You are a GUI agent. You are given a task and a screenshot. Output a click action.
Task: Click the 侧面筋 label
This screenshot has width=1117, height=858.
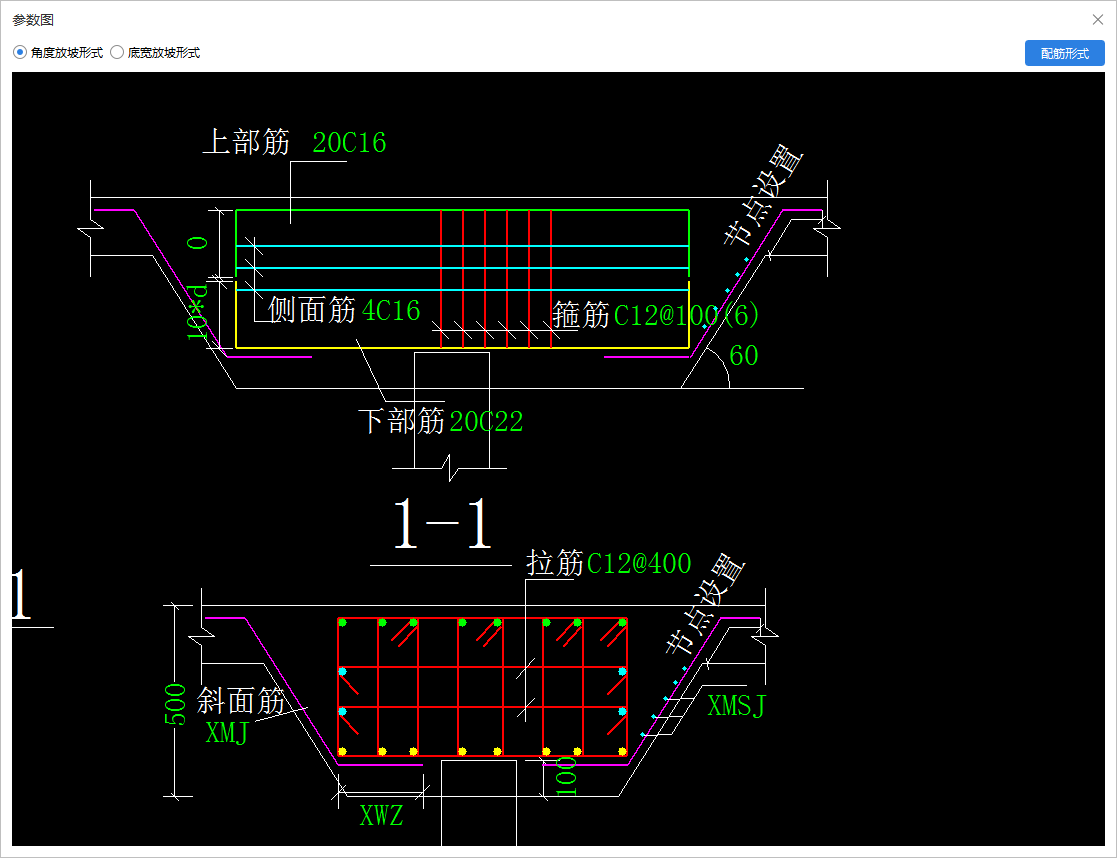[x=311, y=310]
